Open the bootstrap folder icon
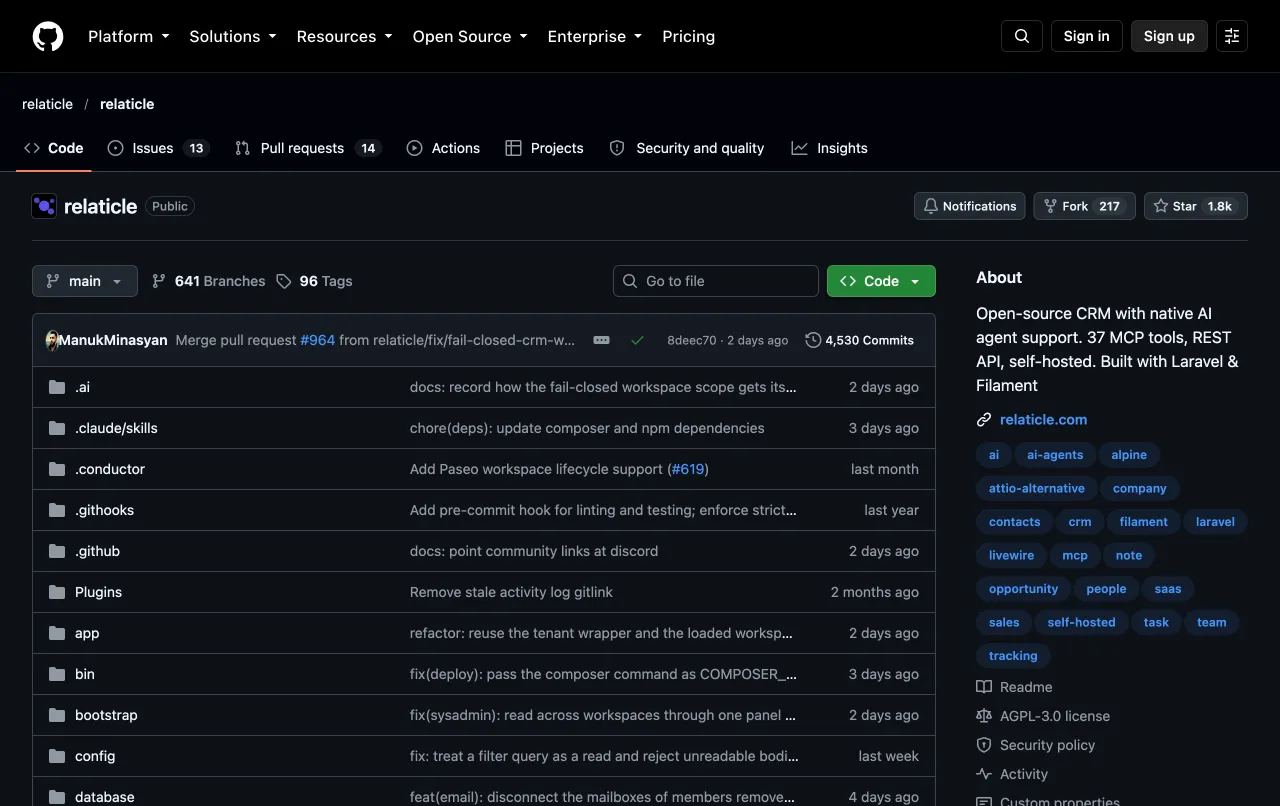This screenshot has height=806, width=1280. (57, 715)
